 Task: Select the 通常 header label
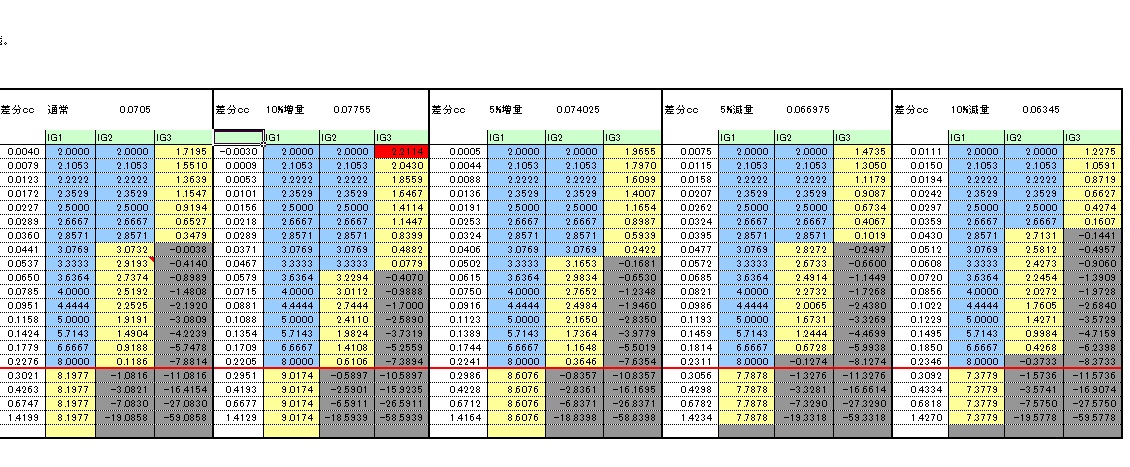click(x=57, y=110)
